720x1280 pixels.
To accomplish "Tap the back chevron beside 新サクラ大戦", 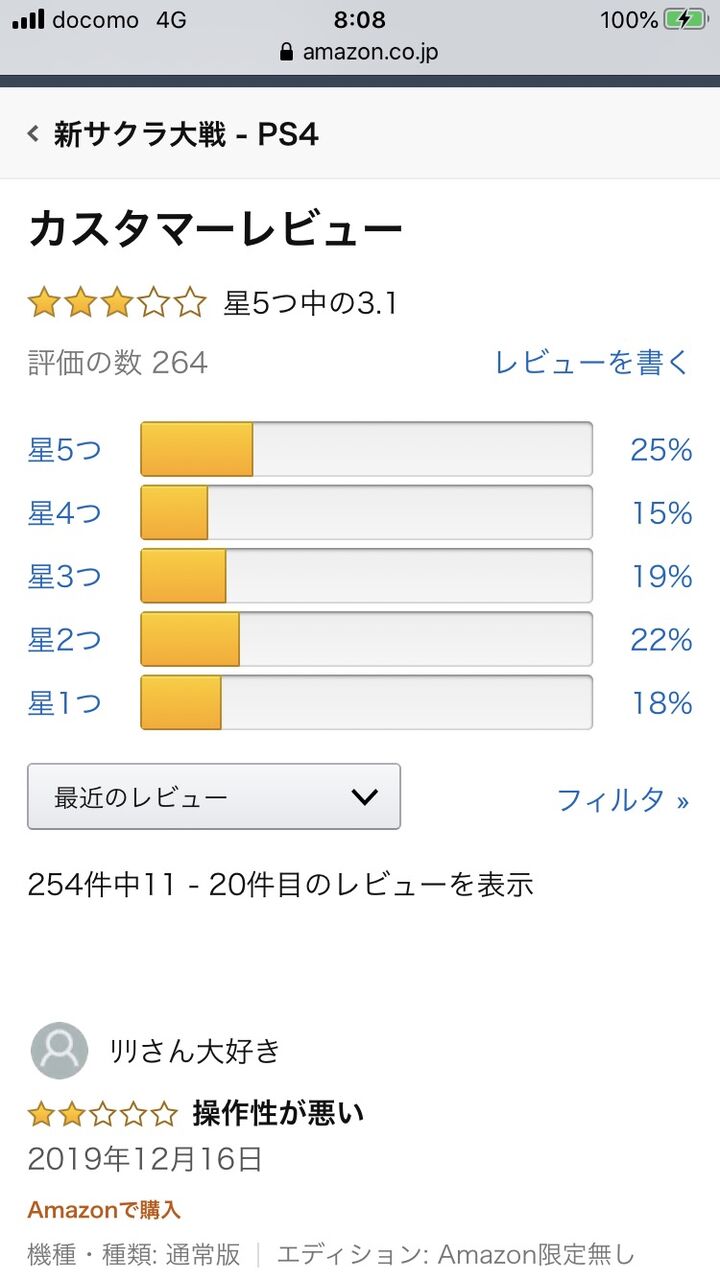I will 34,134.
